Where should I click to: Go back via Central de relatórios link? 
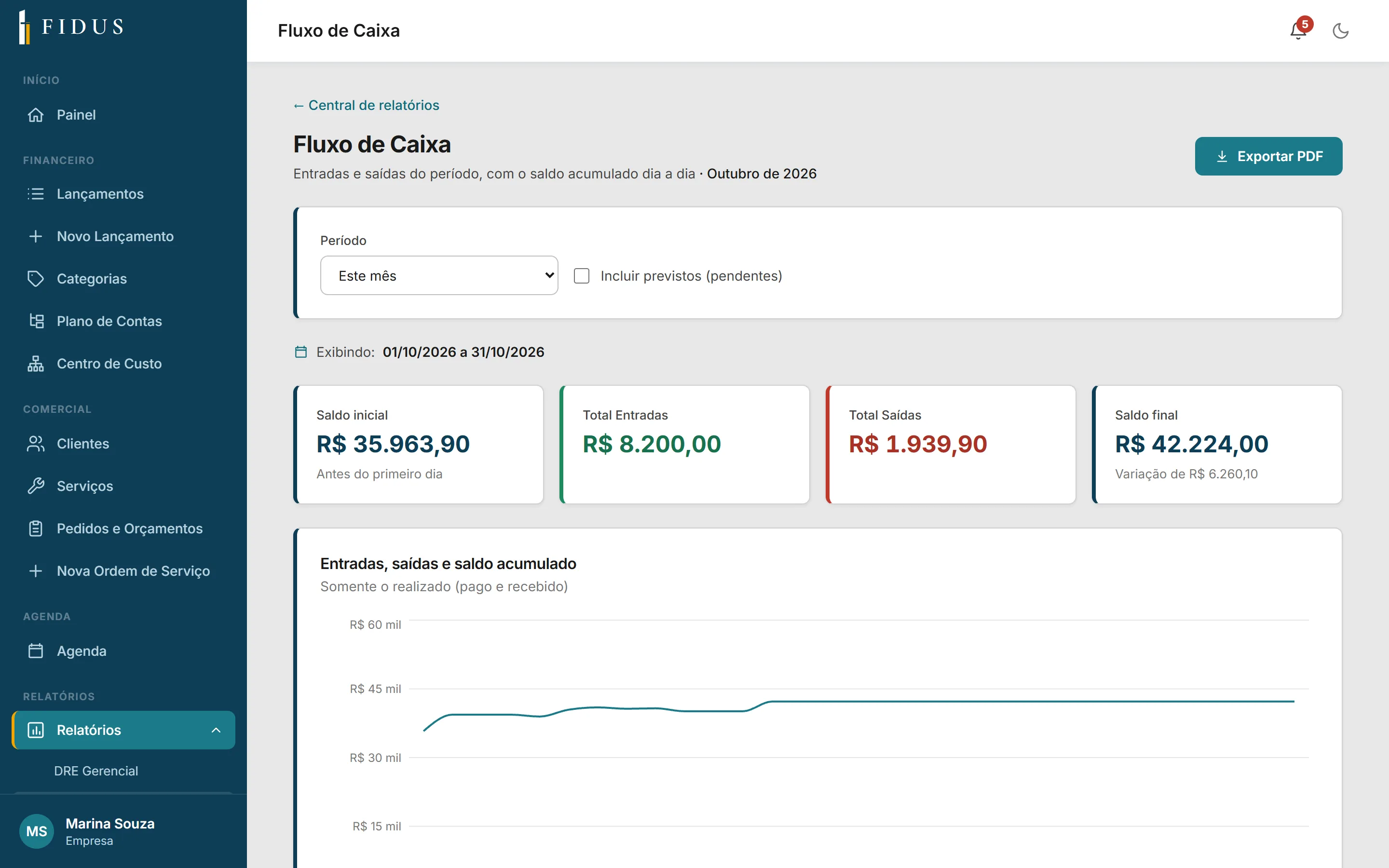(366, 105)
